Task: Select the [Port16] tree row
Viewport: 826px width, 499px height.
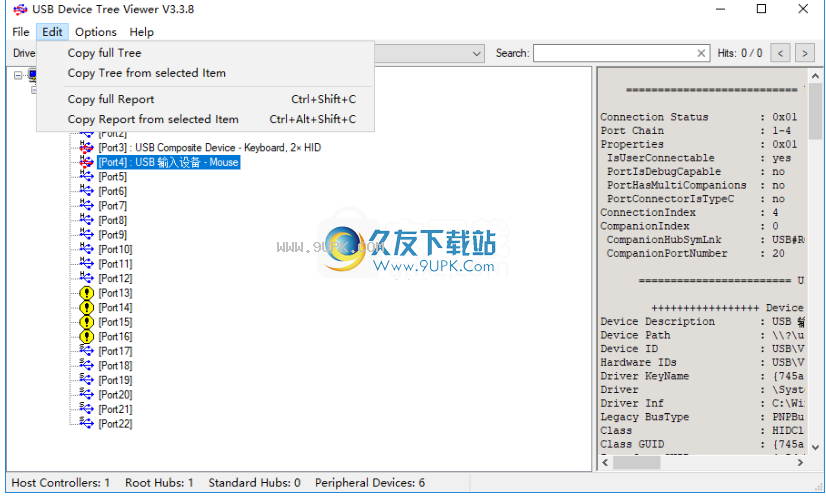Action: click(115, 336)
